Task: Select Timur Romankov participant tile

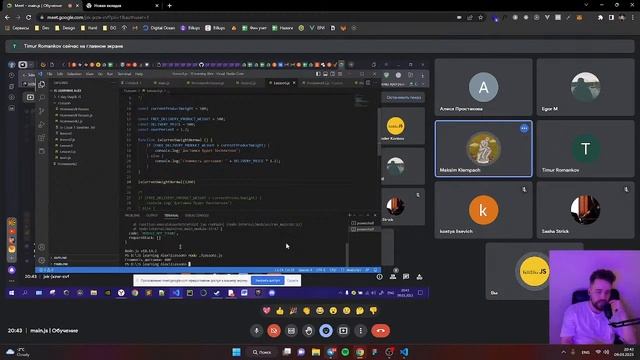Action: click(x=585, y=149)
